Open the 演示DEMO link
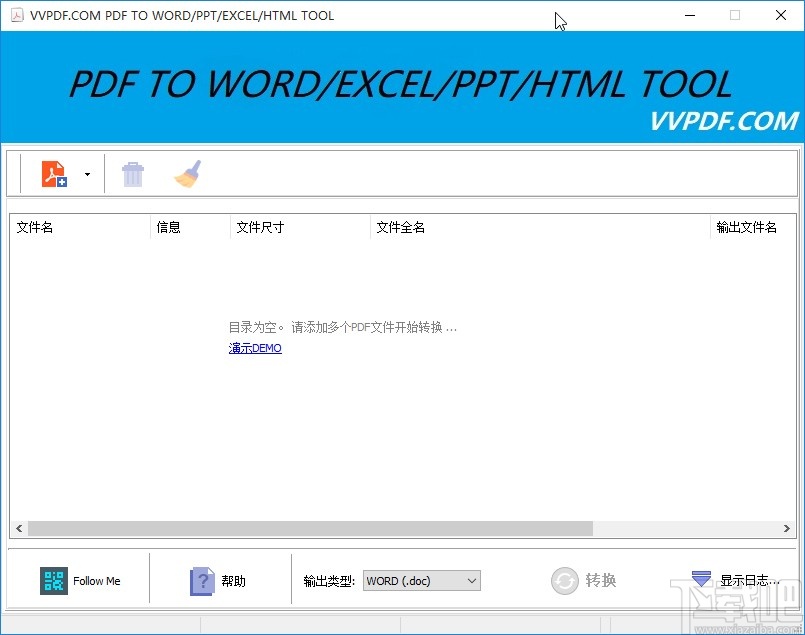Image resolution: width=805 pixels, height=635 pixels. coord(254,348)
